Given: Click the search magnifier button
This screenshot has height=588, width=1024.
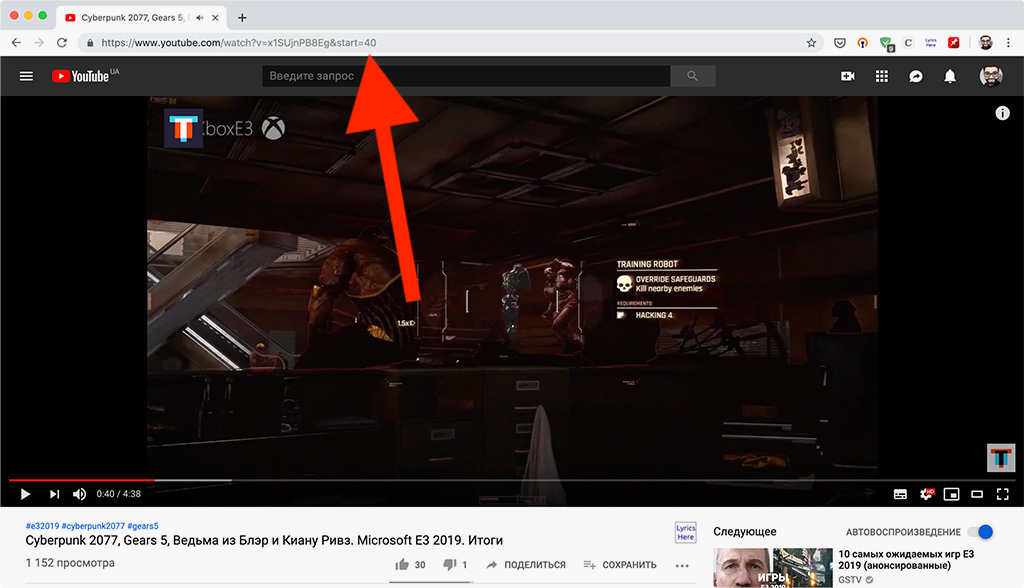Looking at the screenshot, I should pos(692,76).
